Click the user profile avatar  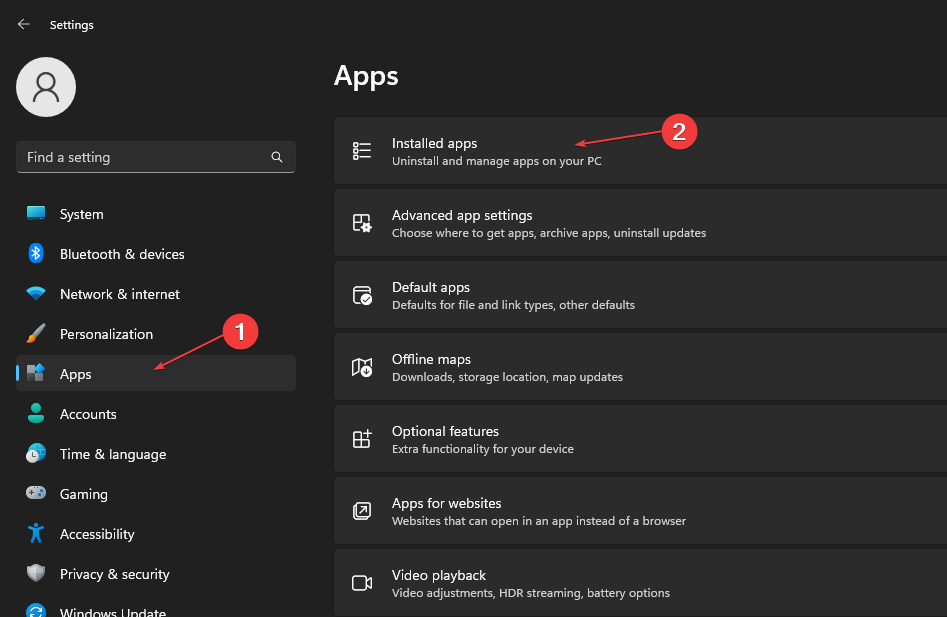46,87
